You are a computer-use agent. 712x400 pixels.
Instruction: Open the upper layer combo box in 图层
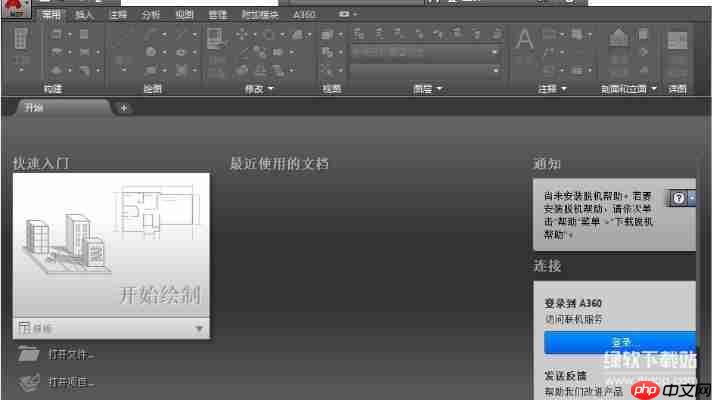click(x=425, y=53)
